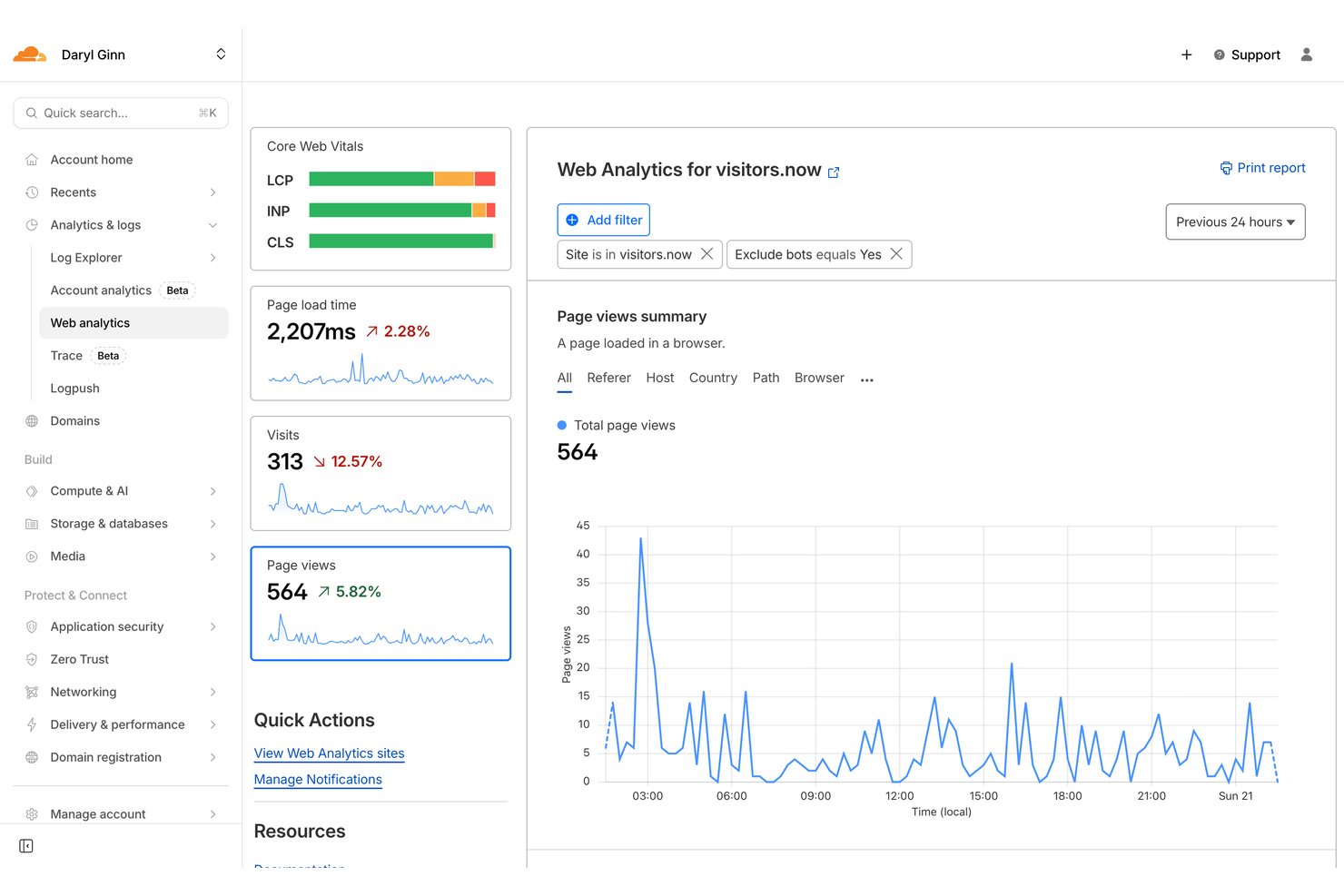
Task: Select Web analytics in the sidebar
Action: 133,323
